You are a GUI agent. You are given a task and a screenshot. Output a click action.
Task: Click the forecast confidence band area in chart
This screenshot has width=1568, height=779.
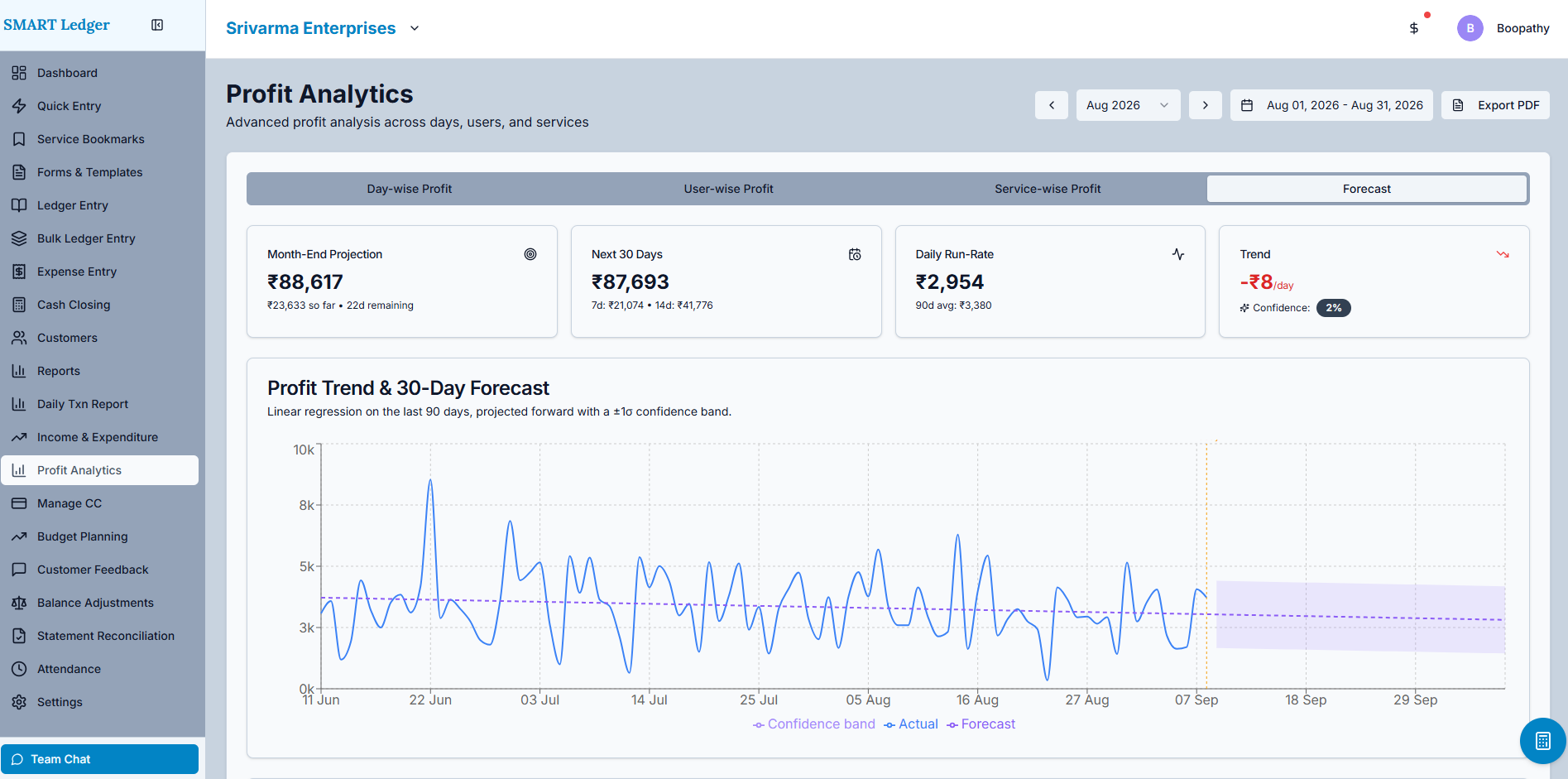pos(1360,617)
